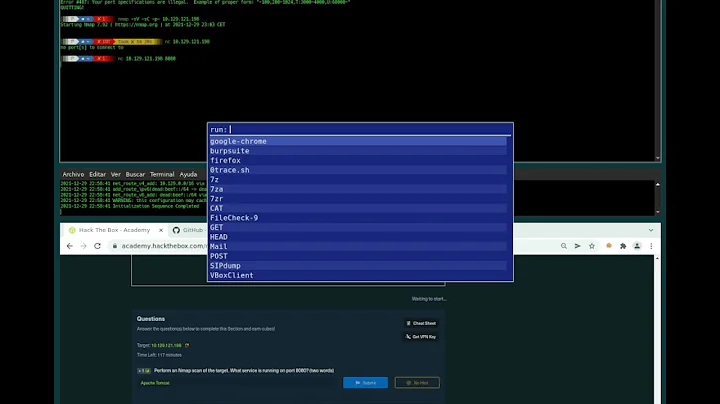Select google-chrome in the run launcher
This screenshot has height=404, width=720.
[358, 141]
